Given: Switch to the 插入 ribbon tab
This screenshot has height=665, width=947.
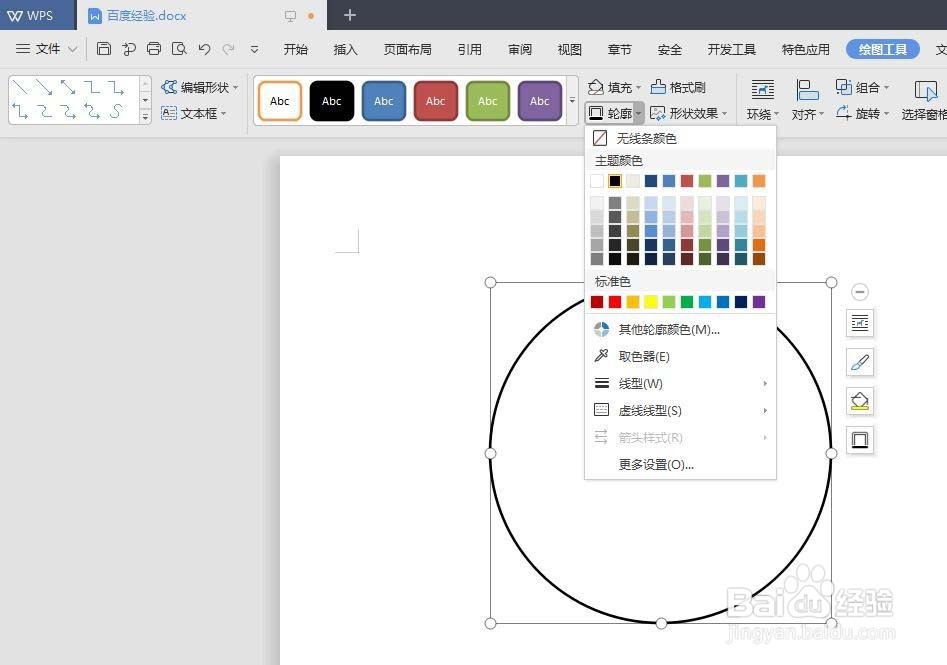Looking at the screenshot, I should (345, 48).
